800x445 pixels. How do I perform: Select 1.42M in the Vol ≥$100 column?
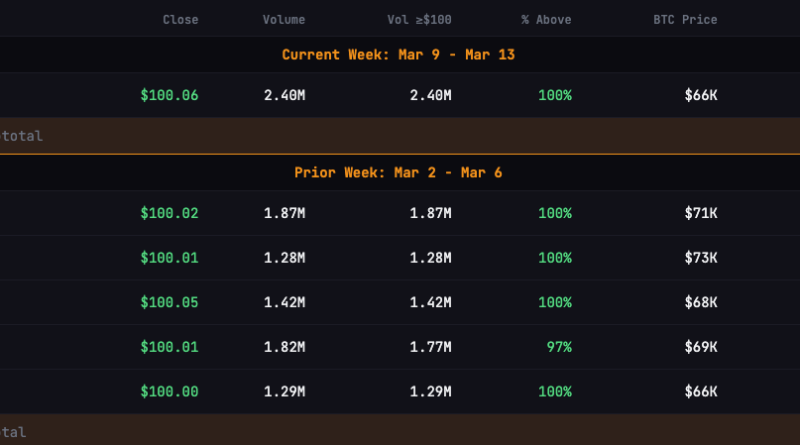(430, 302)
